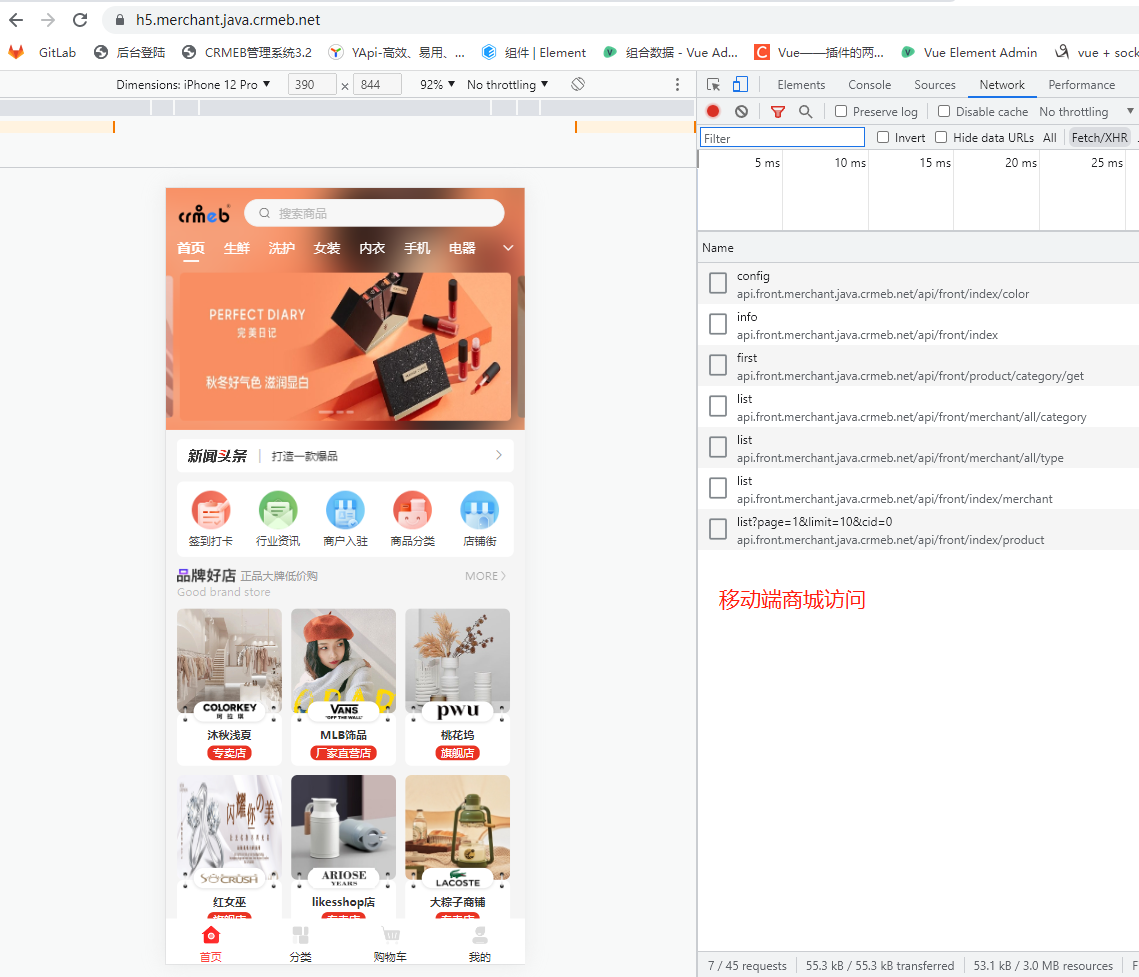This screenshot has height=977, width=1139.
Task: Switch to the Performance tab
Action: 1082,84
